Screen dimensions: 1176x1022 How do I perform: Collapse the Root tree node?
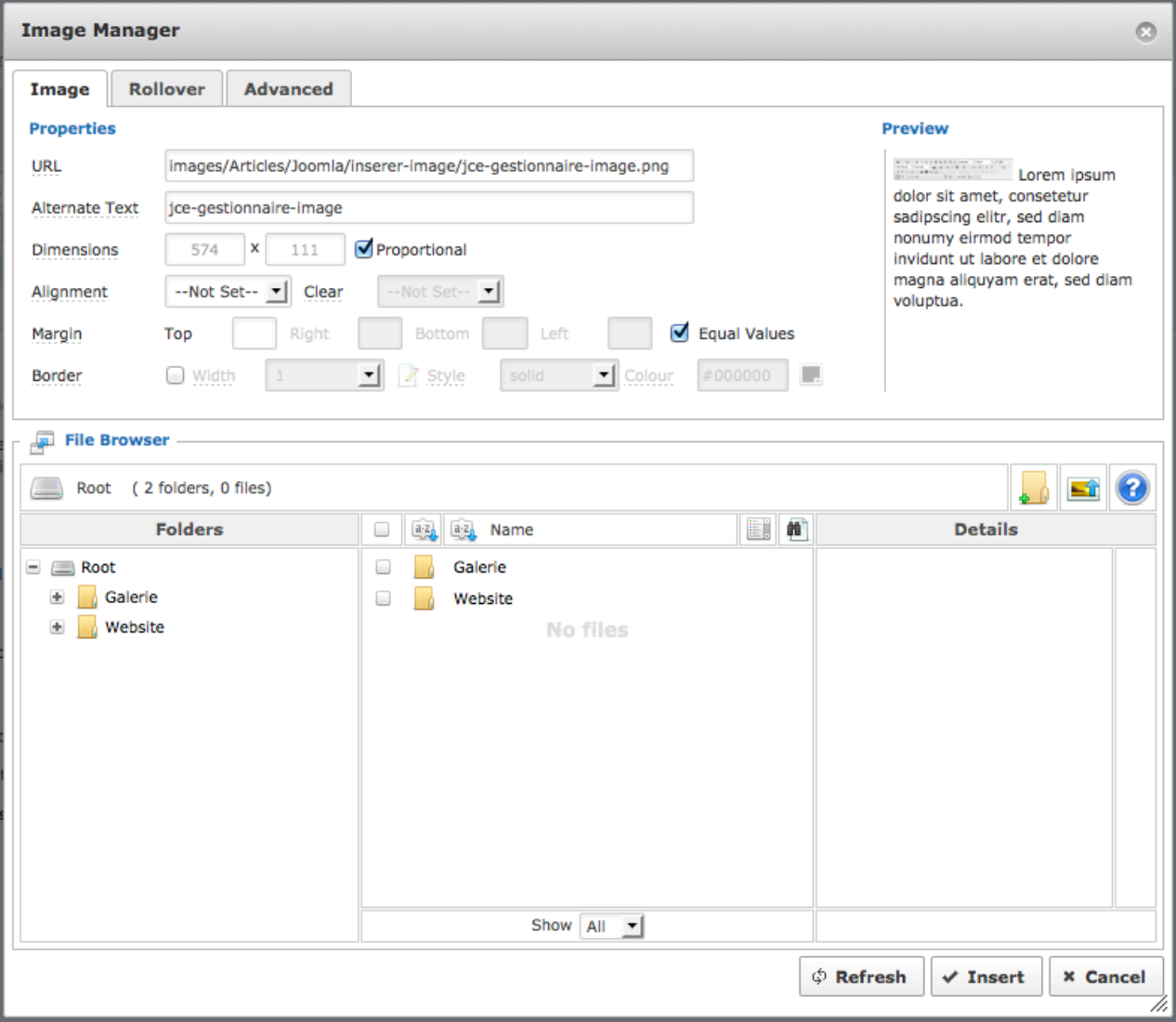(x=33, y=567)
